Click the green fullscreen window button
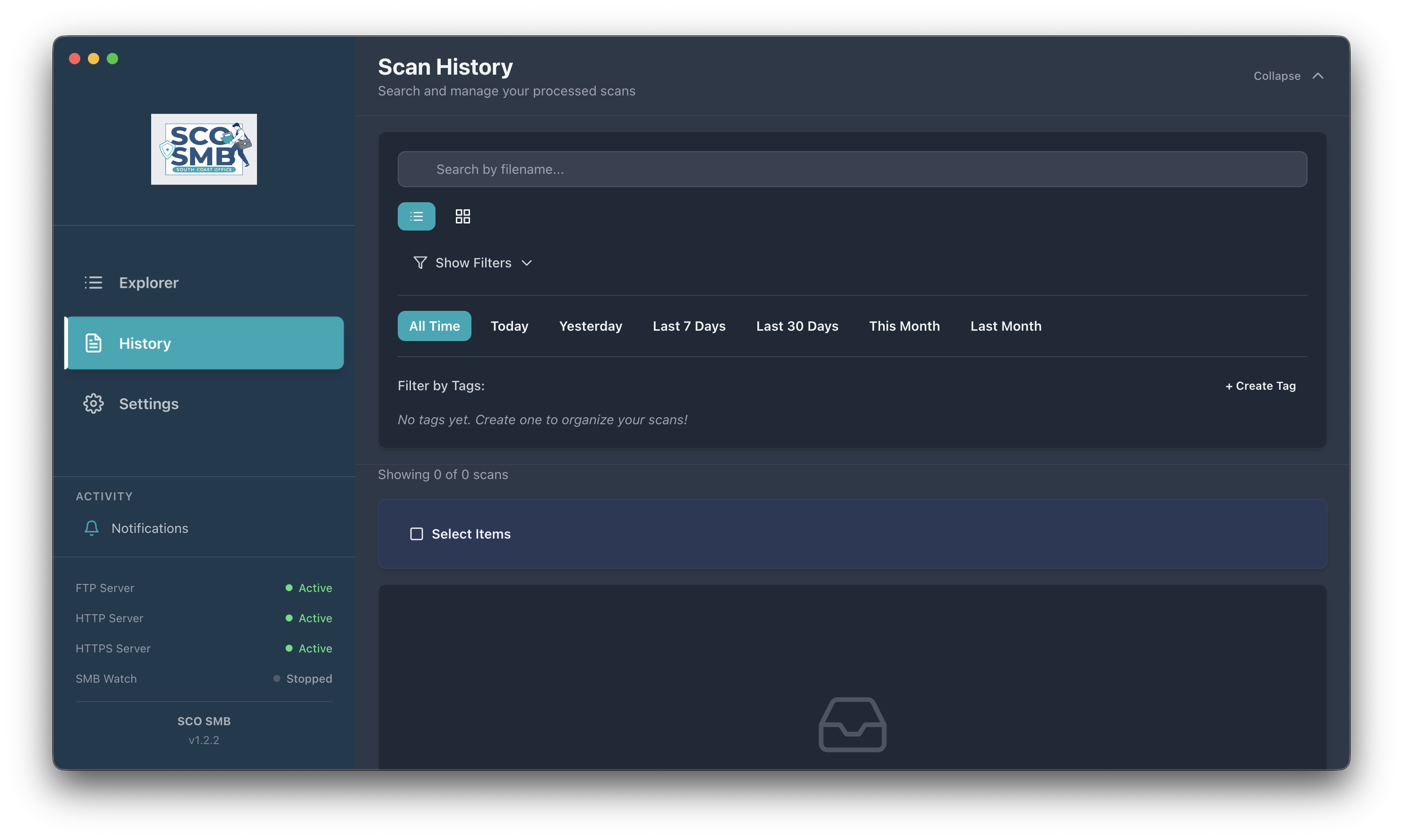The width and height of the screenshot is (1403, 840). (x=112, y=58)
